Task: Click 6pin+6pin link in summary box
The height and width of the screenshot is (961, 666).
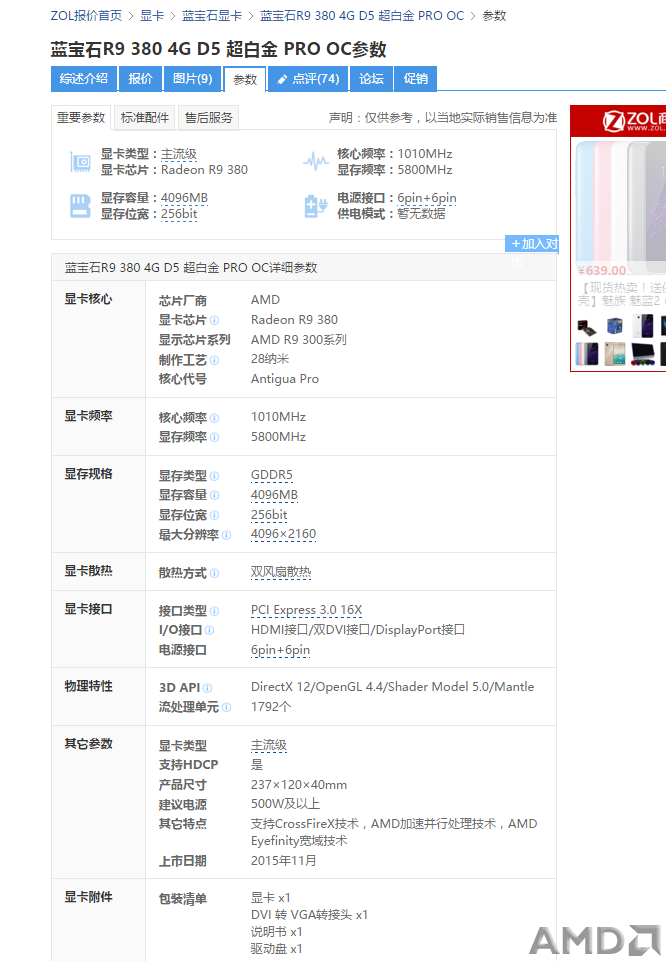Action: (x=426, y=198)
